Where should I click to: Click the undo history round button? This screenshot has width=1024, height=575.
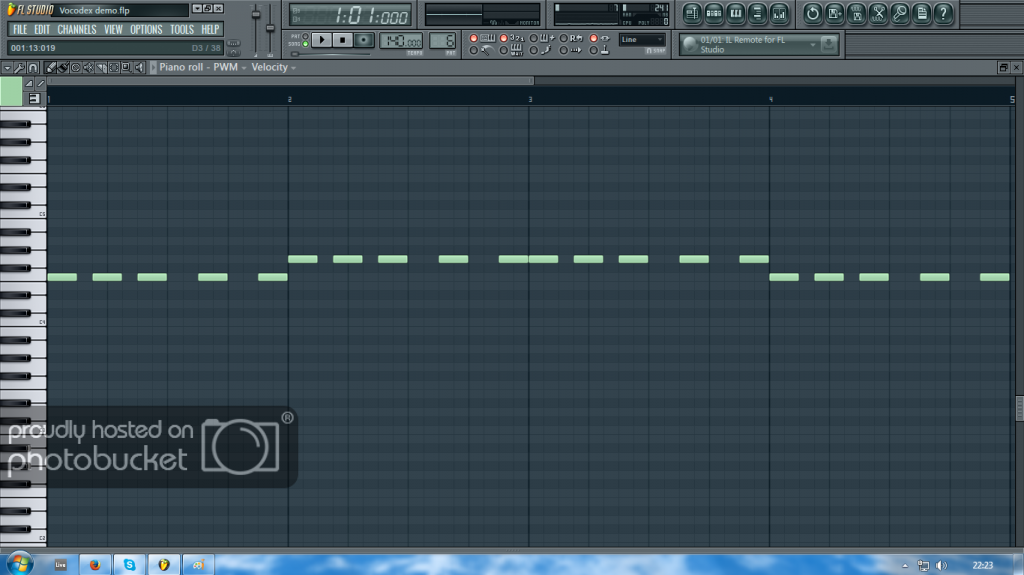tap(812, 13)
